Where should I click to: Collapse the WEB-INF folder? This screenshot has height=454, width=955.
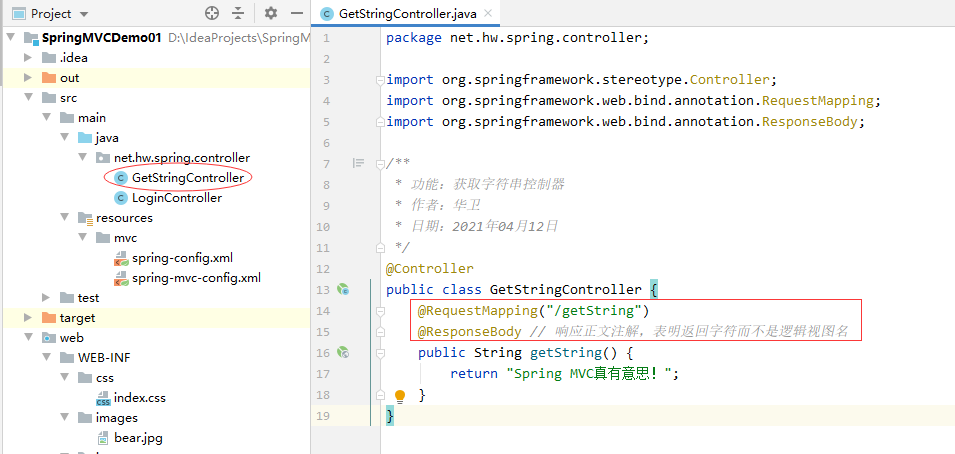[x=46, y=358]
